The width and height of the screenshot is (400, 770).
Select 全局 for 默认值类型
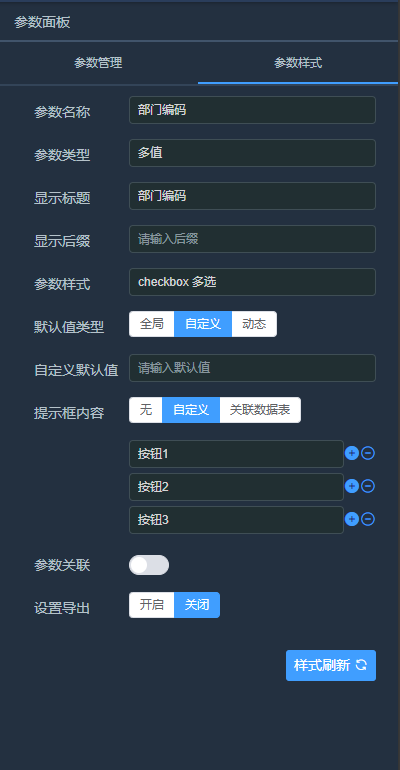(152, 324)
